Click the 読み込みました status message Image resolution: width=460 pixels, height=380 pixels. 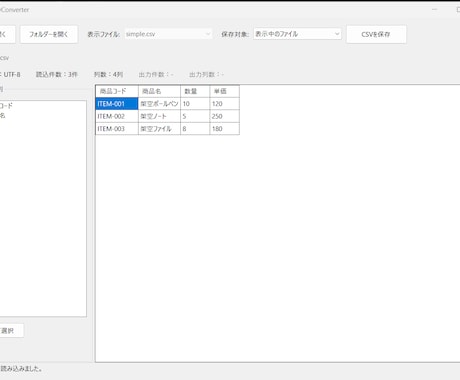click(x=21, y=369)
